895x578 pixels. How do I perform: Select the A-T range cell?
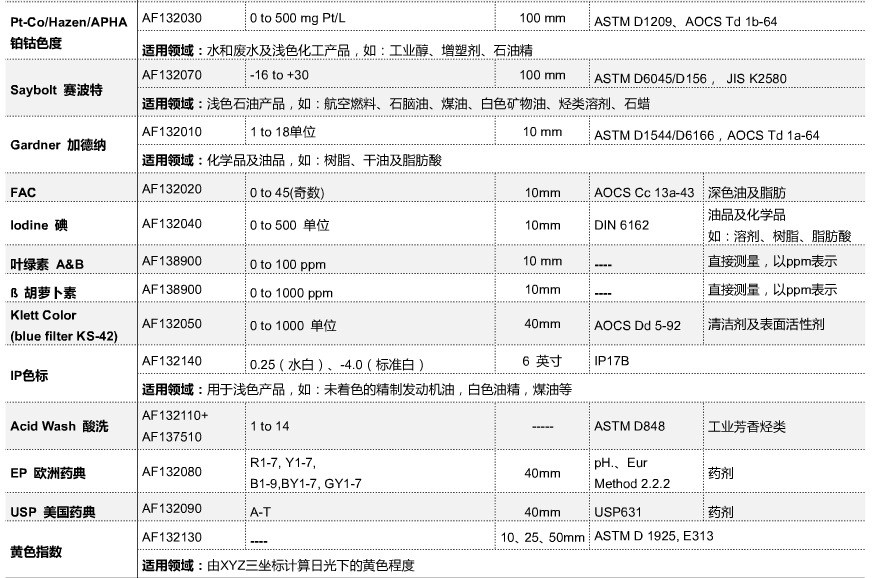tap(260, 512)
